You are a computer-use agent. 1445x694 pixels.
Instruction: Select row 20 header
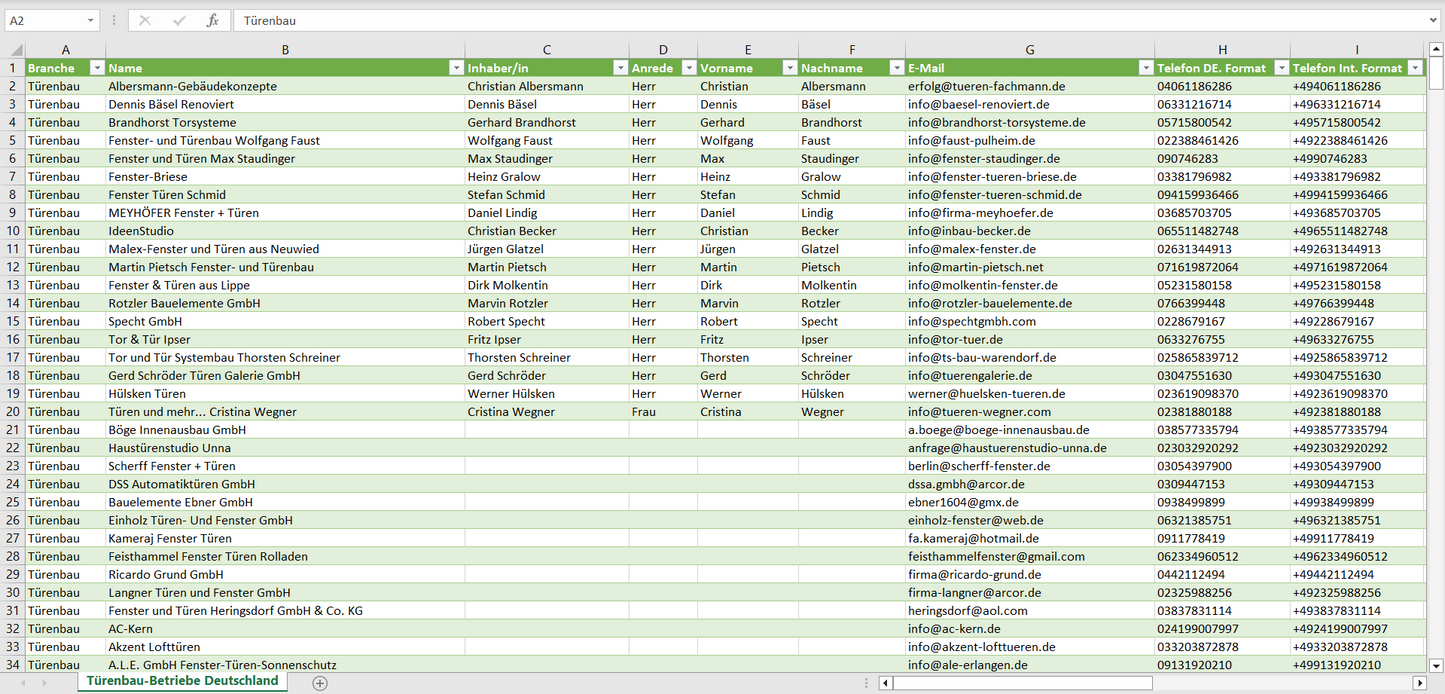pyautogui.click(x=13, y=412)
